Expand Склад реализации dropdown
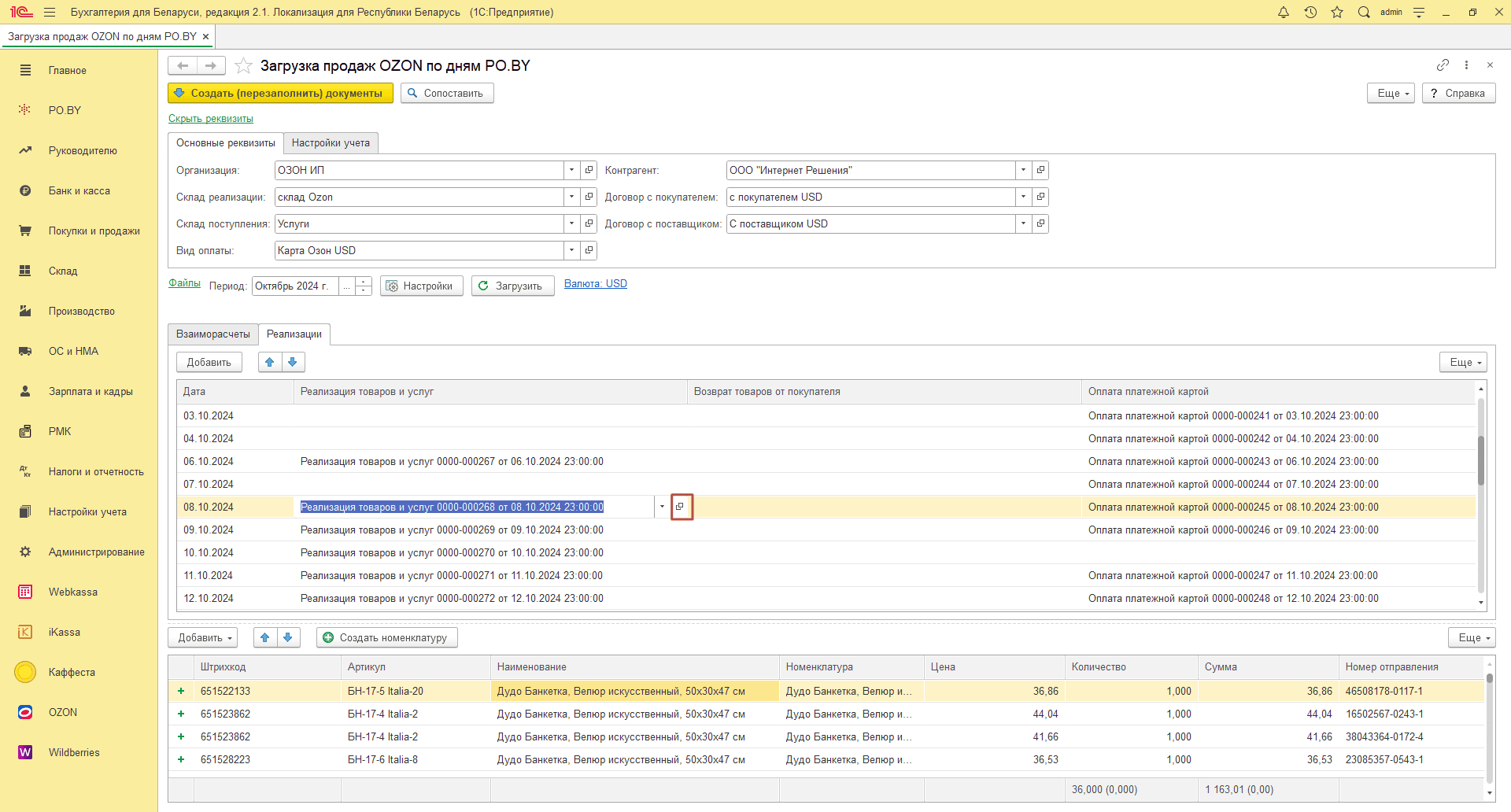The width and height of the screenshot is (1511, 812). click(x=571, y=197)
